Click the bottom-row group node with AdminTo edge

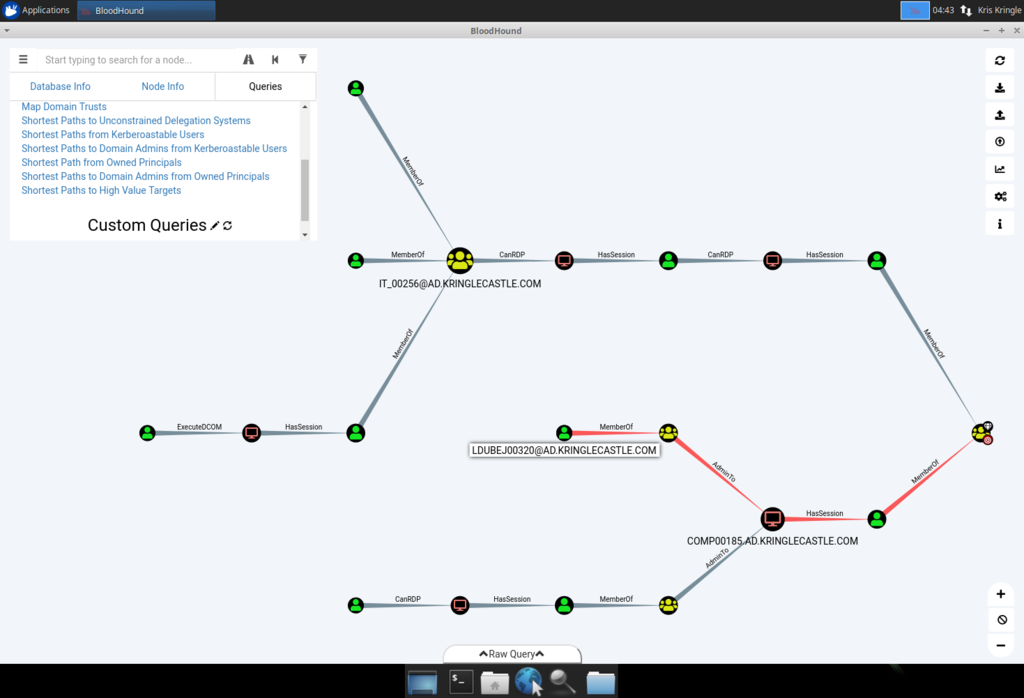(x=668, y=605)
